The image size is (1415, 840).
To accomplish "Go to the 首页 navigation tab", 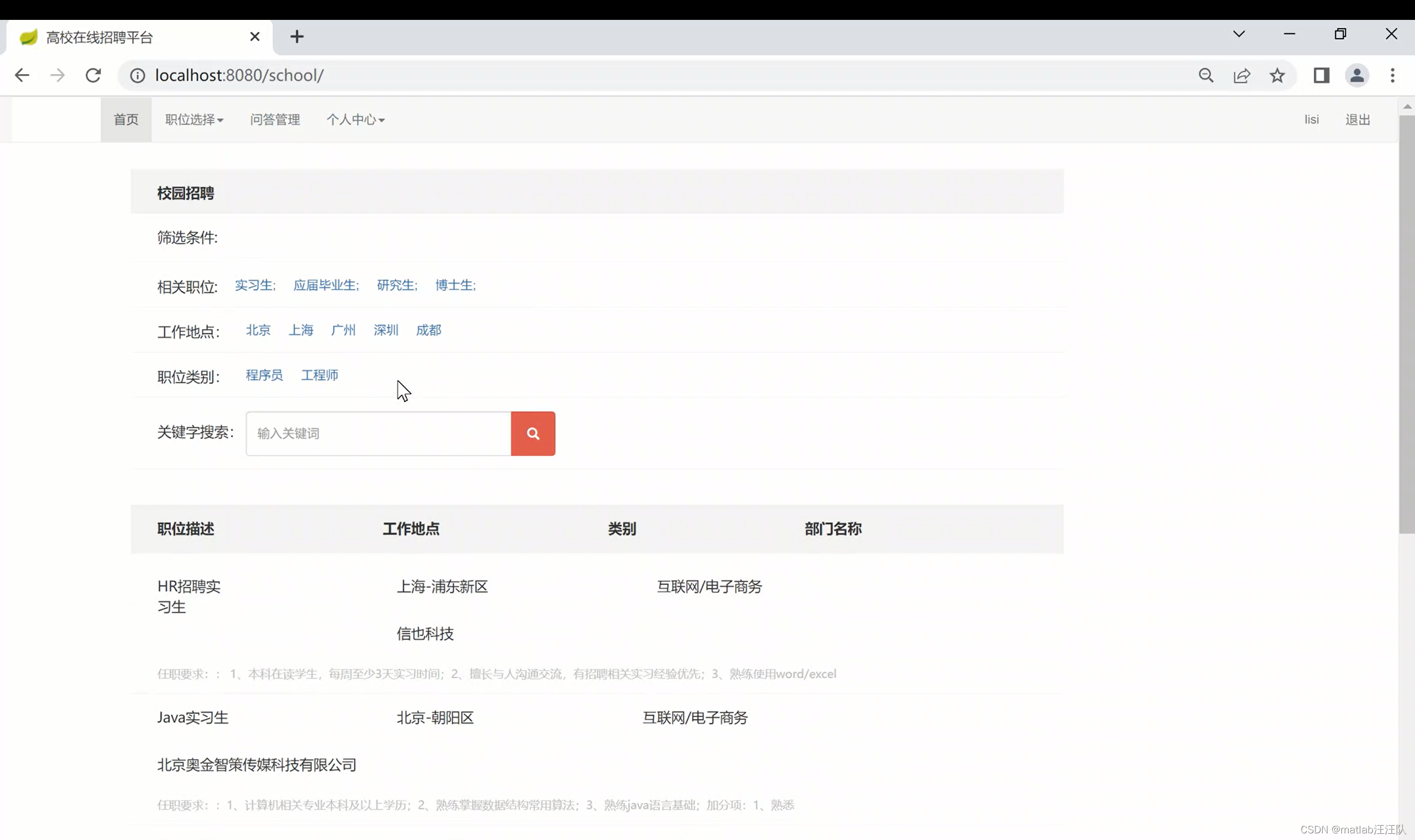I will click(125, 119).
